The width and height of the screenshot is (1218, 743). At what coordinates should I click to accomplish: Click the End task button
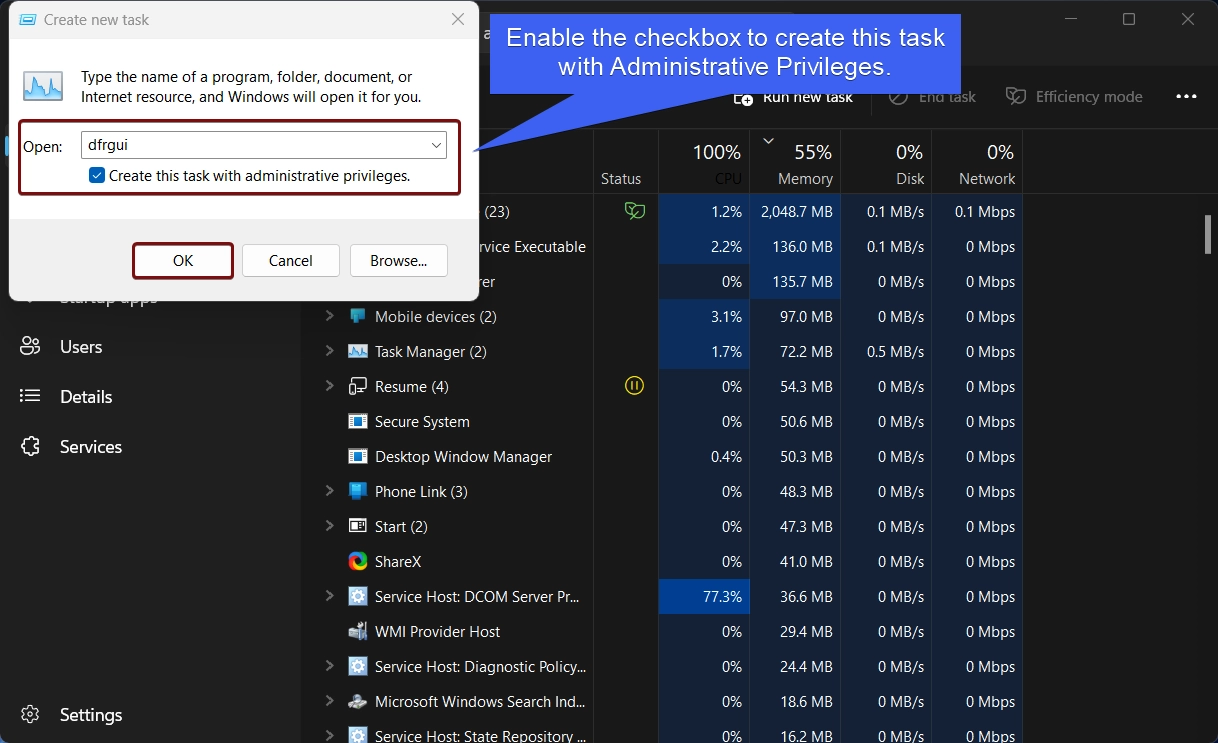[933, 97]
